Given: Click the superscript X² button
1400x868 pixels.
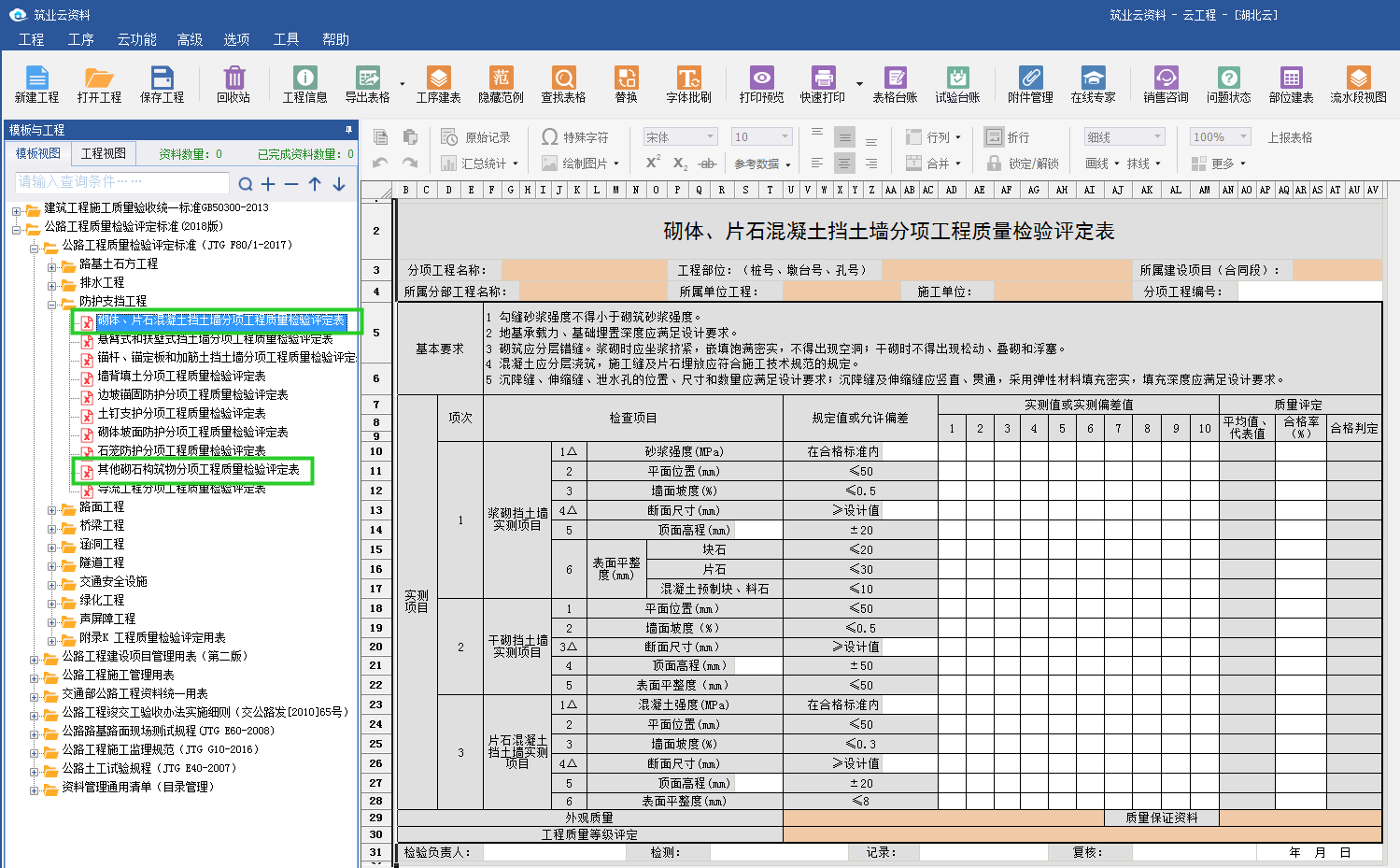Looking at the screenshot, I should pos(653,163).
